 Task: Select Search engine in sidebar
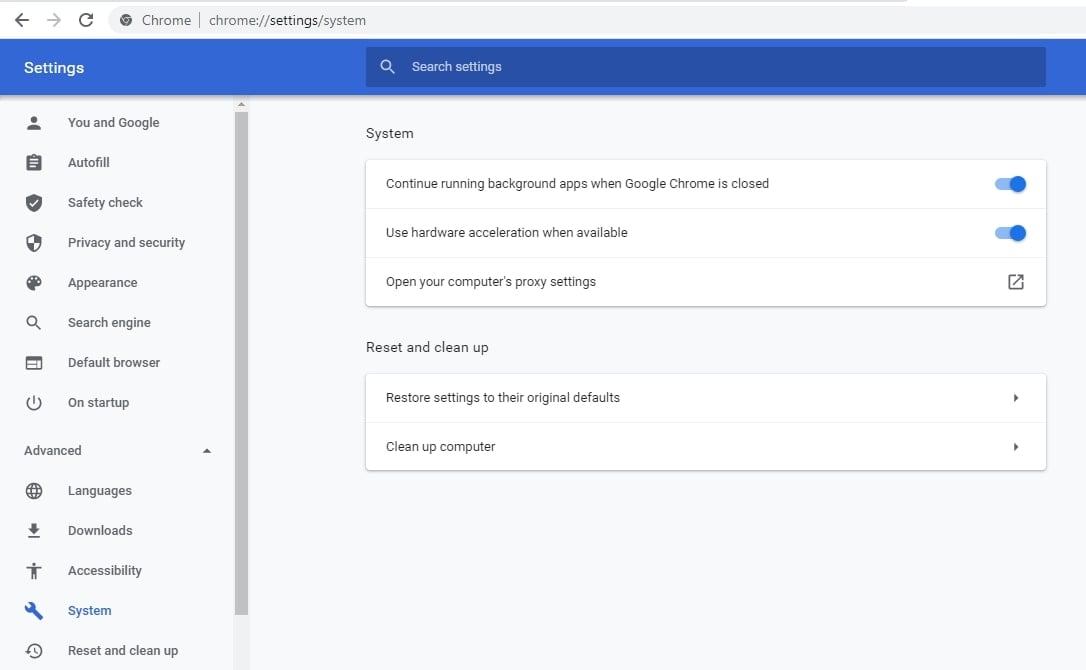click(109, 322)
